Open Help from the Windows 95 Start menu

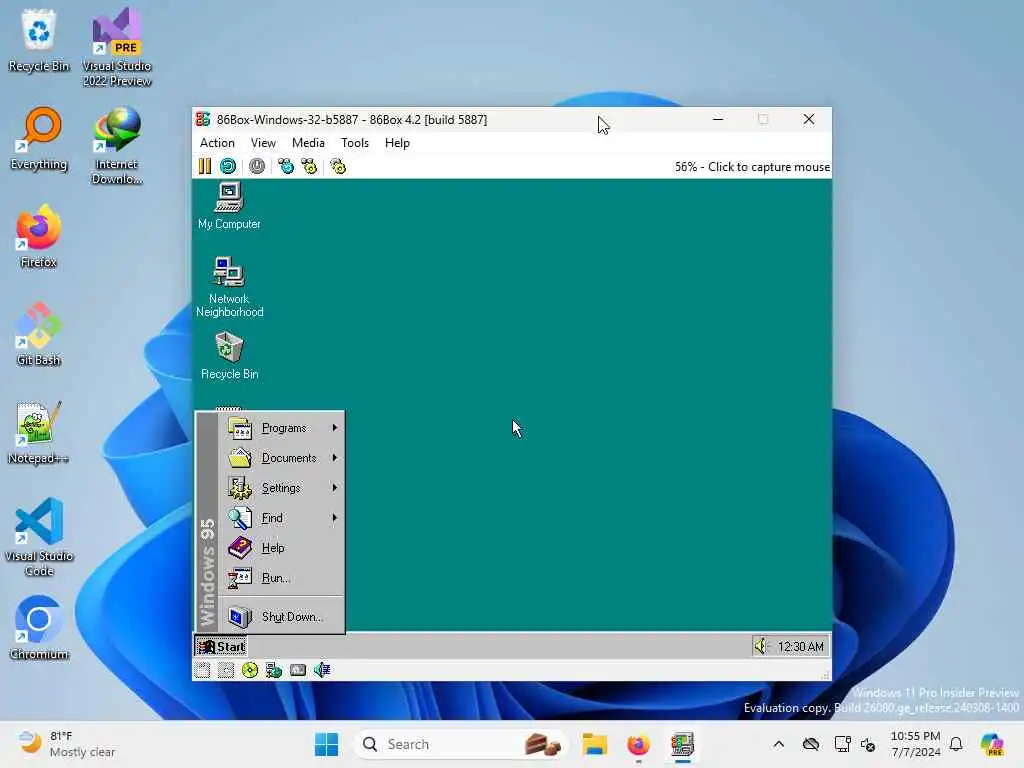281,548
